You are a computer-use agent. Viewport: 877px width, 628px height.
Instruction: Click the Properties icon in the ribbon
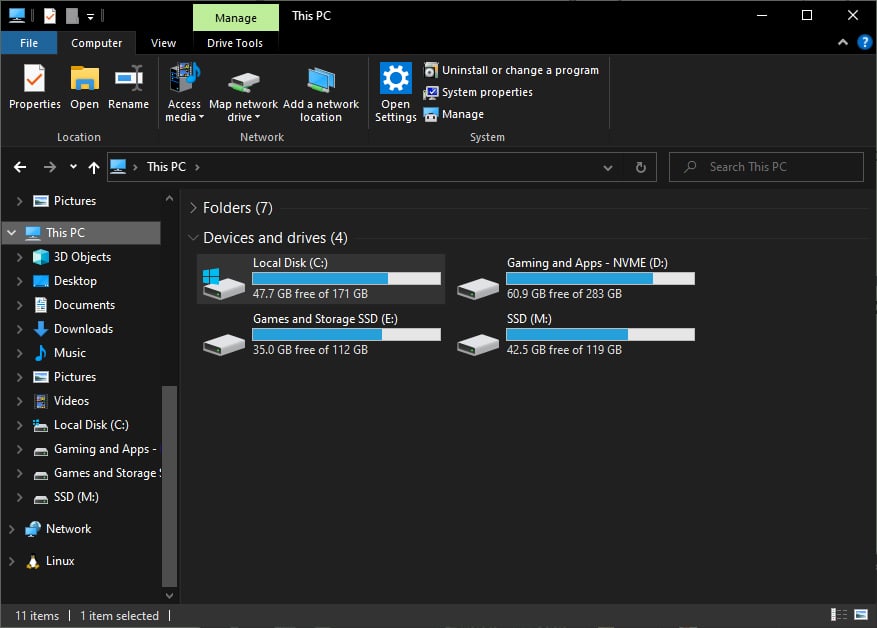pyautogui.click(x=34, y=80)
